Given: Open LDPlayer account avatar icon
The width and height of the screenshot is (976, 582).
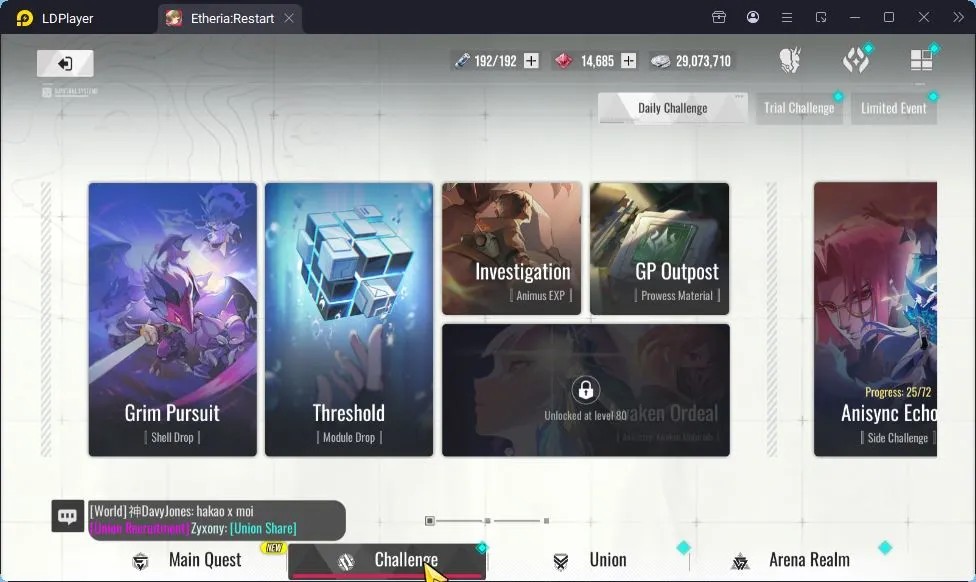Looking at the screenshot, I should coord(753,17).
